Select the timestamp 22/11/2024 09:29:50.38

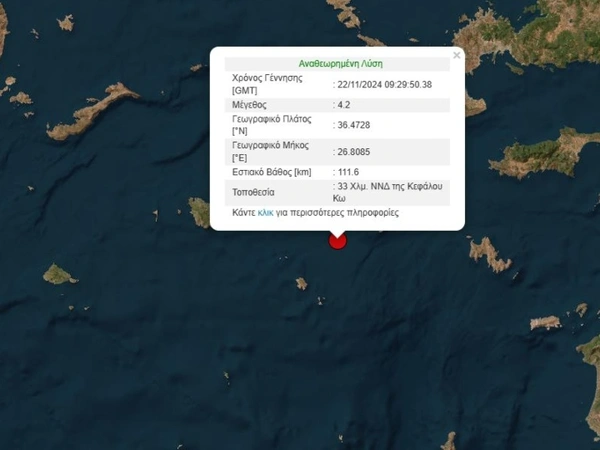click(385, 84)
